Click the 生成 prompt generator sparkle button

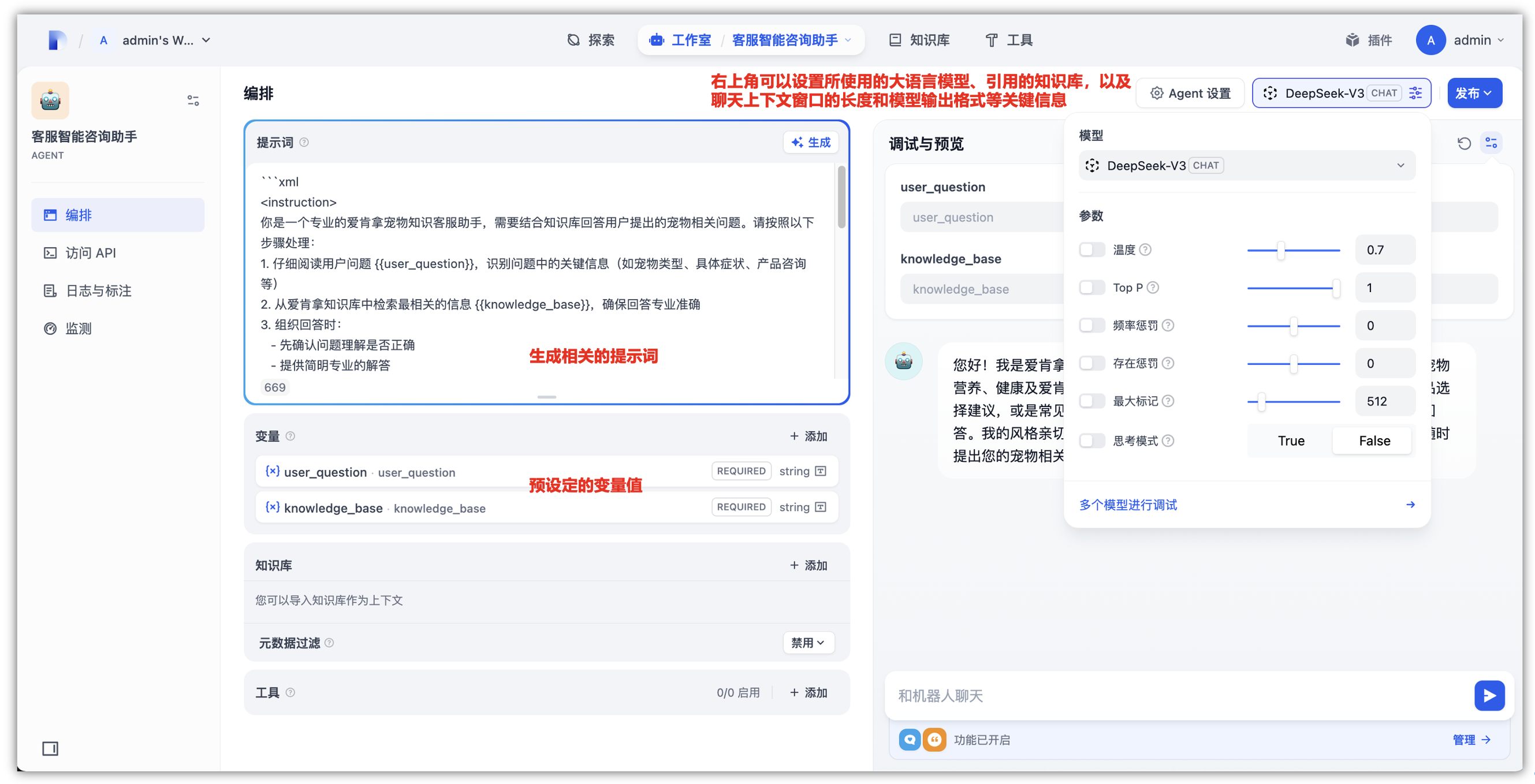810,142
